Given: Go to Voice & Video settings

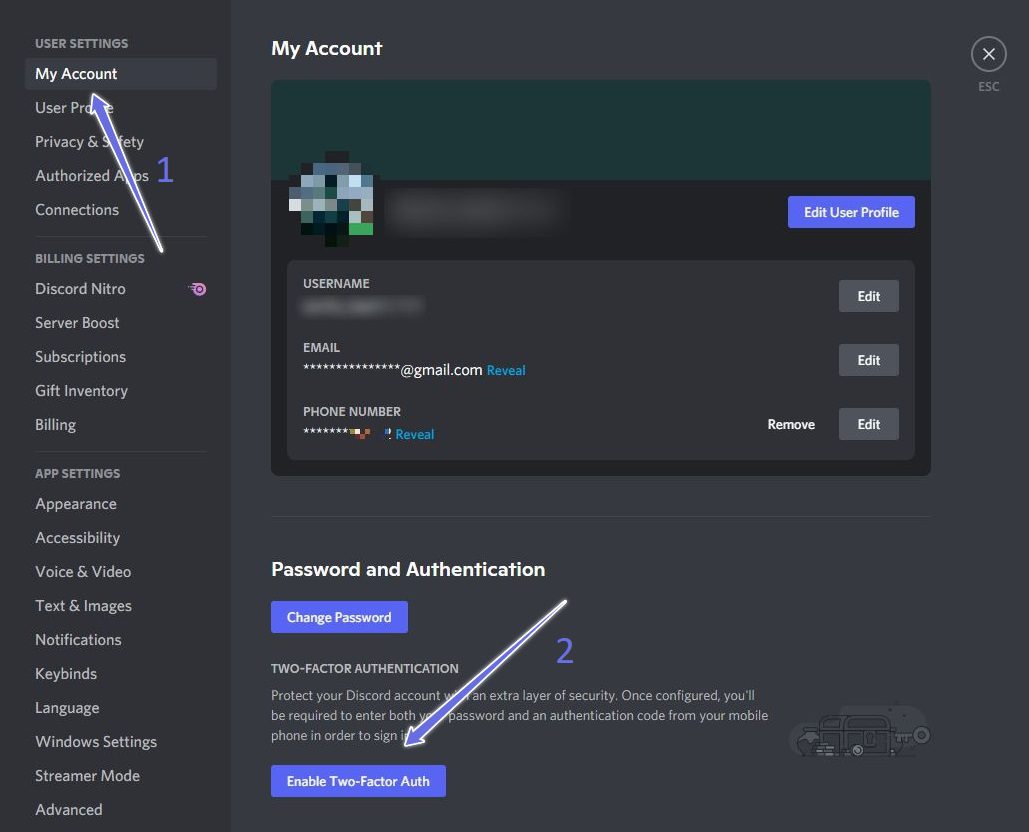Looking at the screenshot, I should coord(83,572).
